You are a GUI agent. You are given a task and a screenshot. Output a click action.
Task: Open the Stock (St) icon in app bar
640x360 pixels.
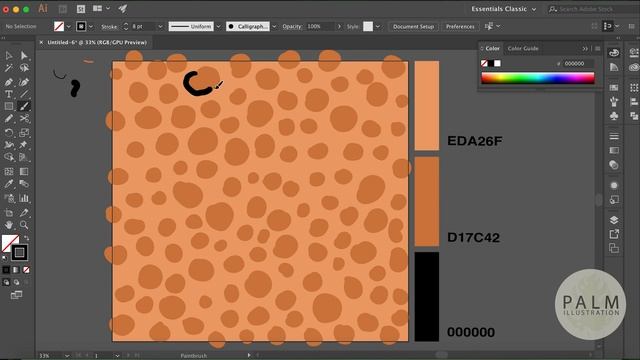click(x=81, y=9)
